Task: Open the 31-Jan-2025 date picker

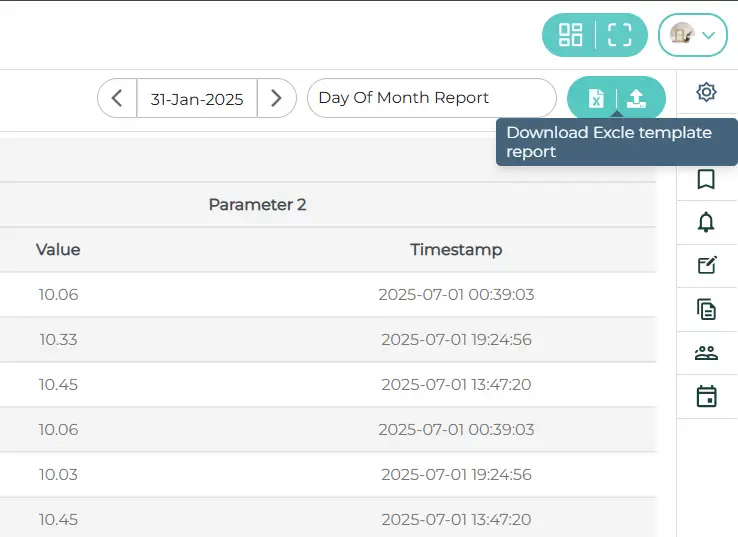Action: (x=197, y=98)
